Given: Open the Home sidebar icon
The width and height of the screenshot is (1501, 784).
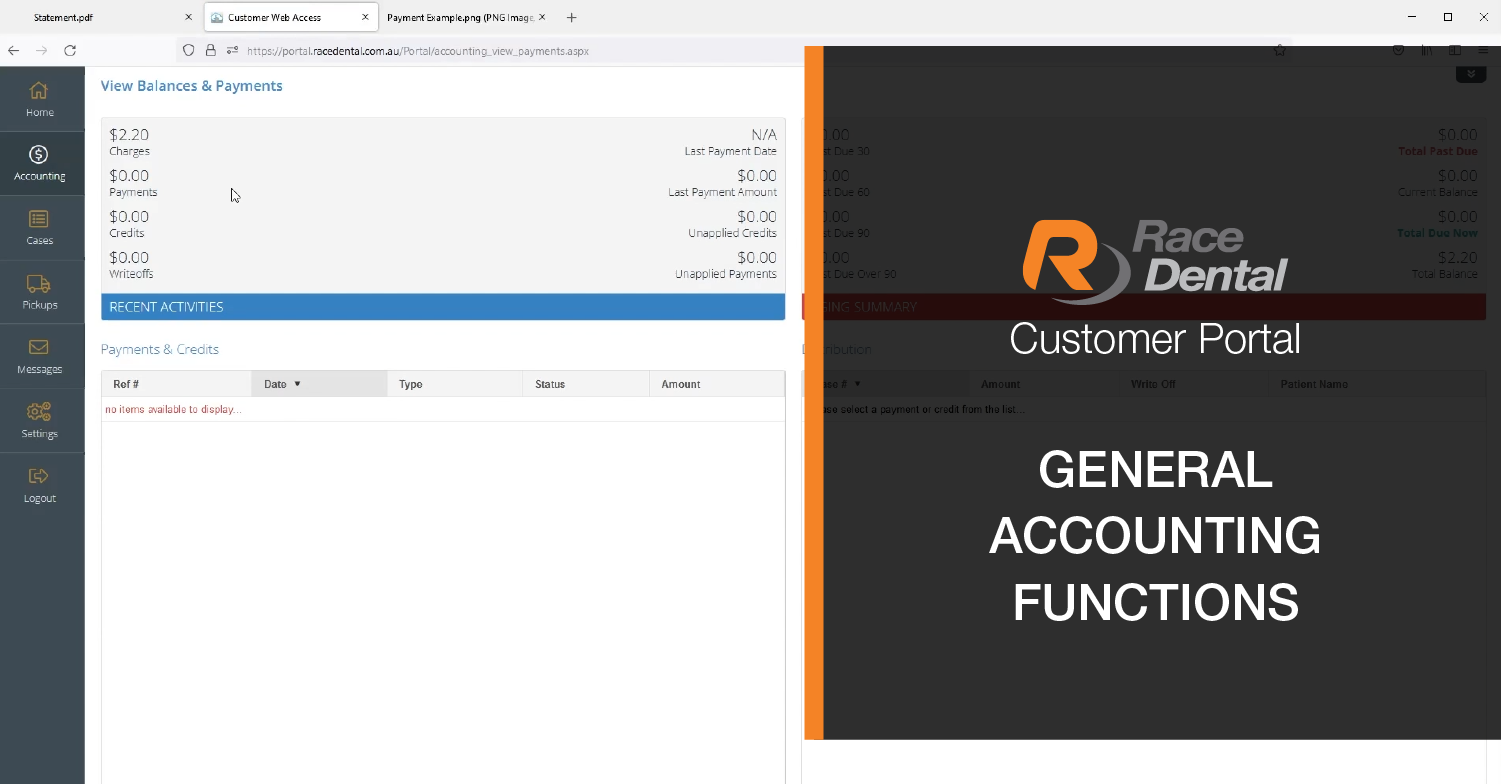Looking at the screenshot, I should pos(39,91).
